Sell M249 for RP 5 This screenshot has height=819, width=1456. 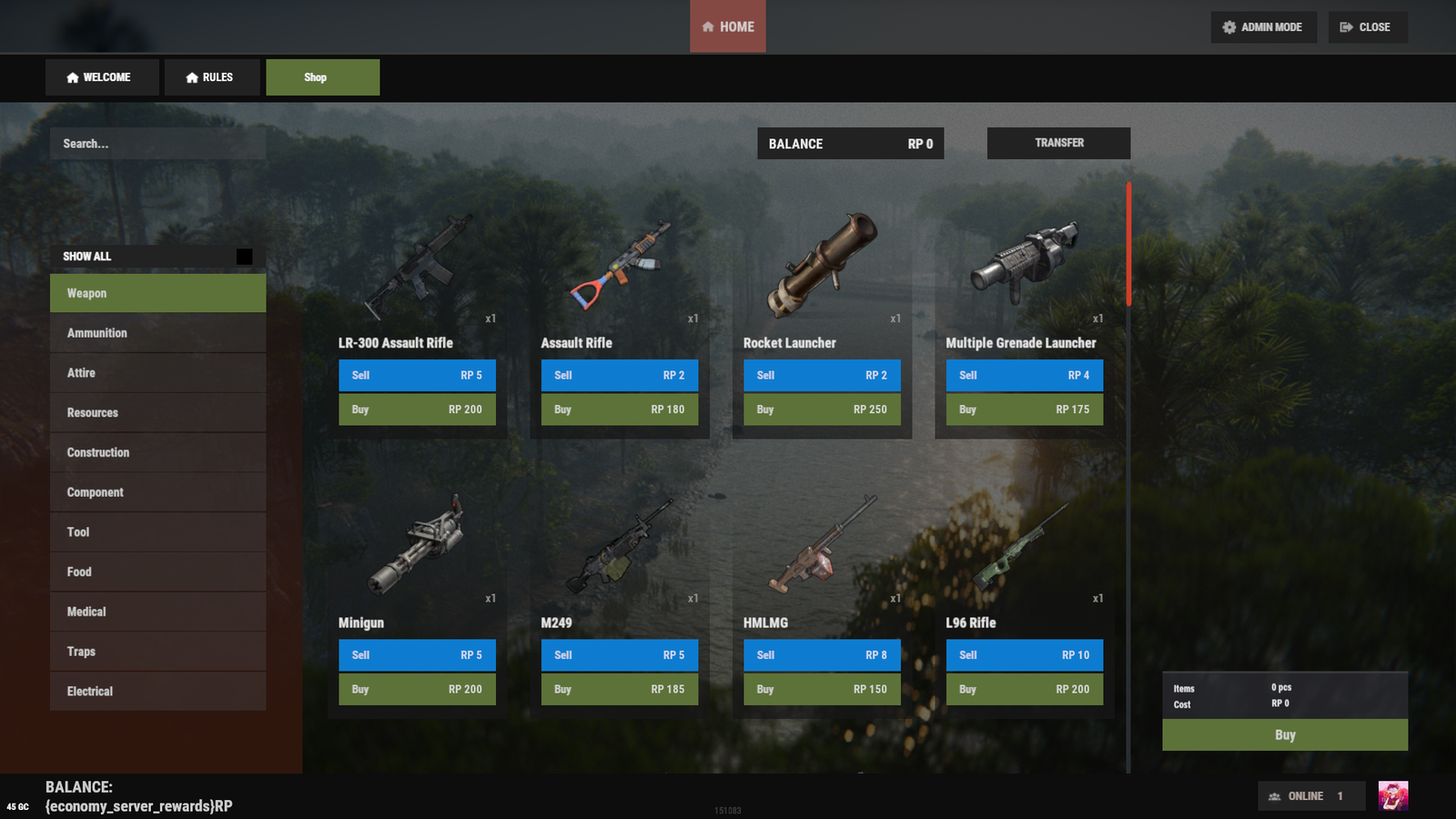click(620, 655)
